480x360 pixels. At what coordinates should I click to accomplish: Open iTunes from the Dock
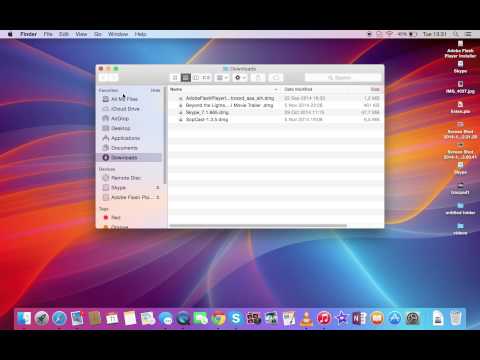coord(324,318)
